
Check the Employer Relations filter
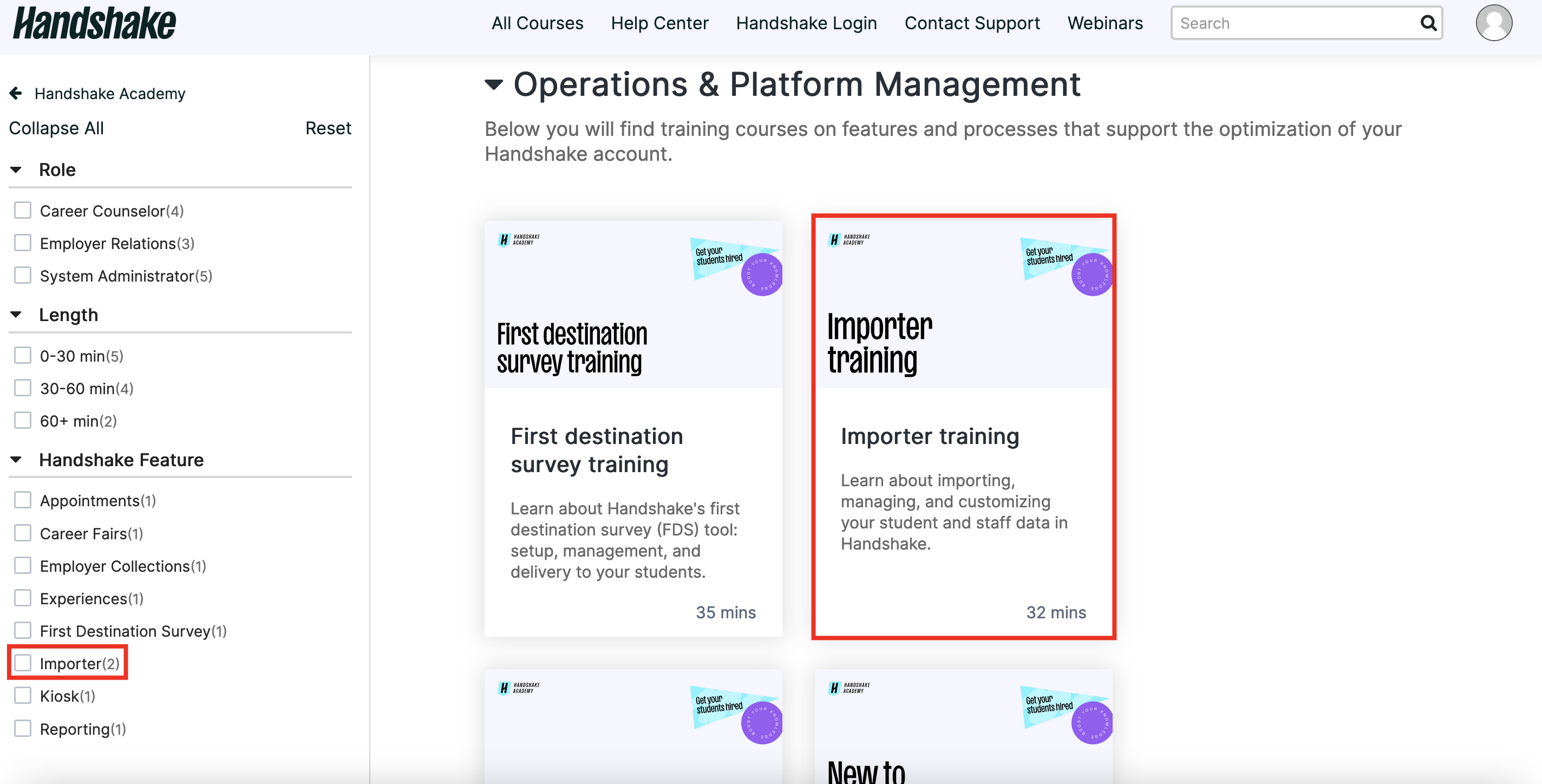pos(23,243)
